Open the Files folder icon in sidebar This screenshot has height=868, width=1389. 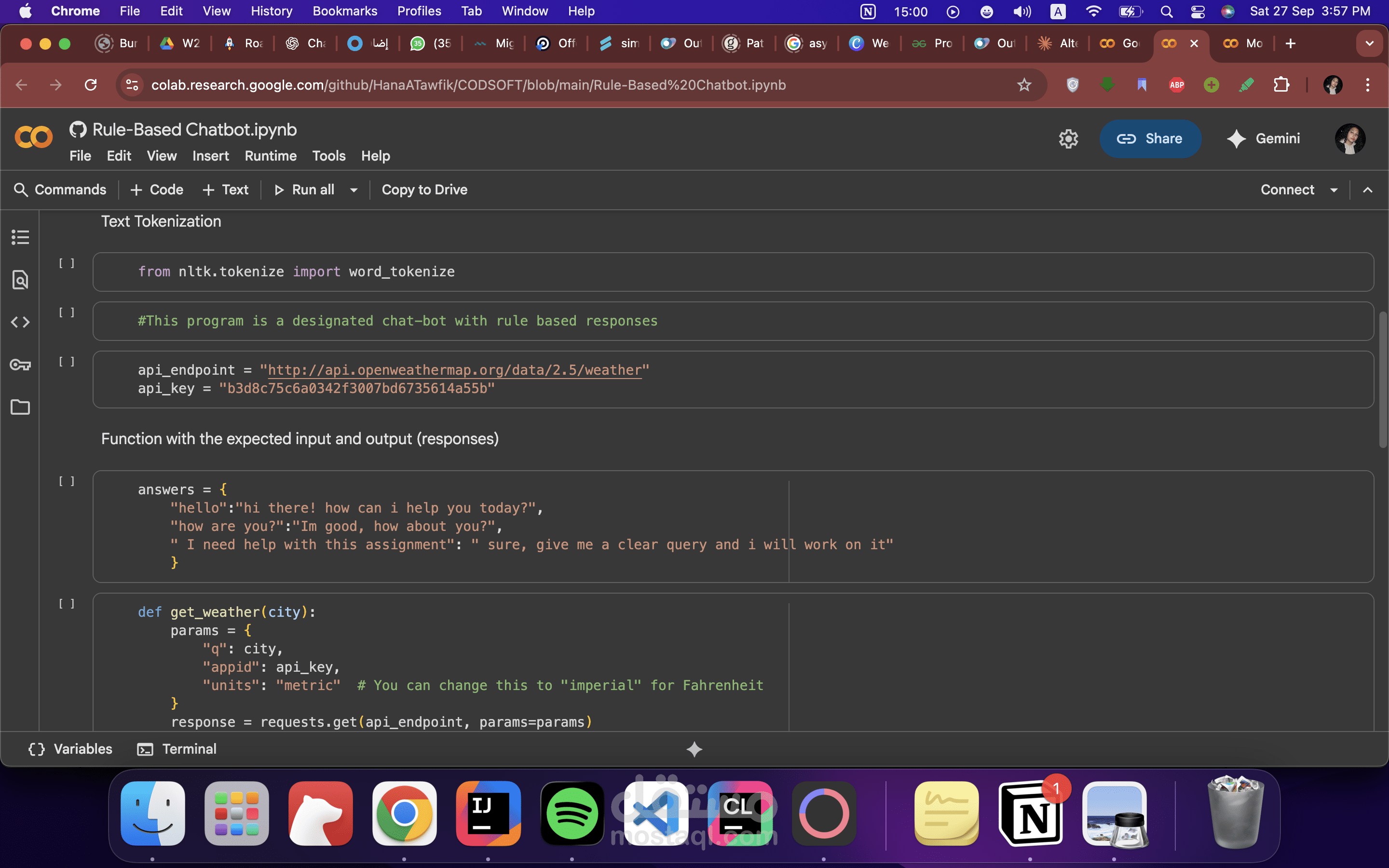pos(20,407)
